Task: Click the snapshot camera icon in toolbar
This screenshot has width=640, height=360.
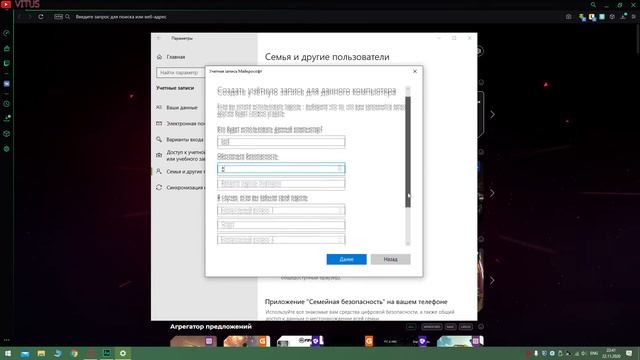Action: pyautogui.click(x=569, y=17)
